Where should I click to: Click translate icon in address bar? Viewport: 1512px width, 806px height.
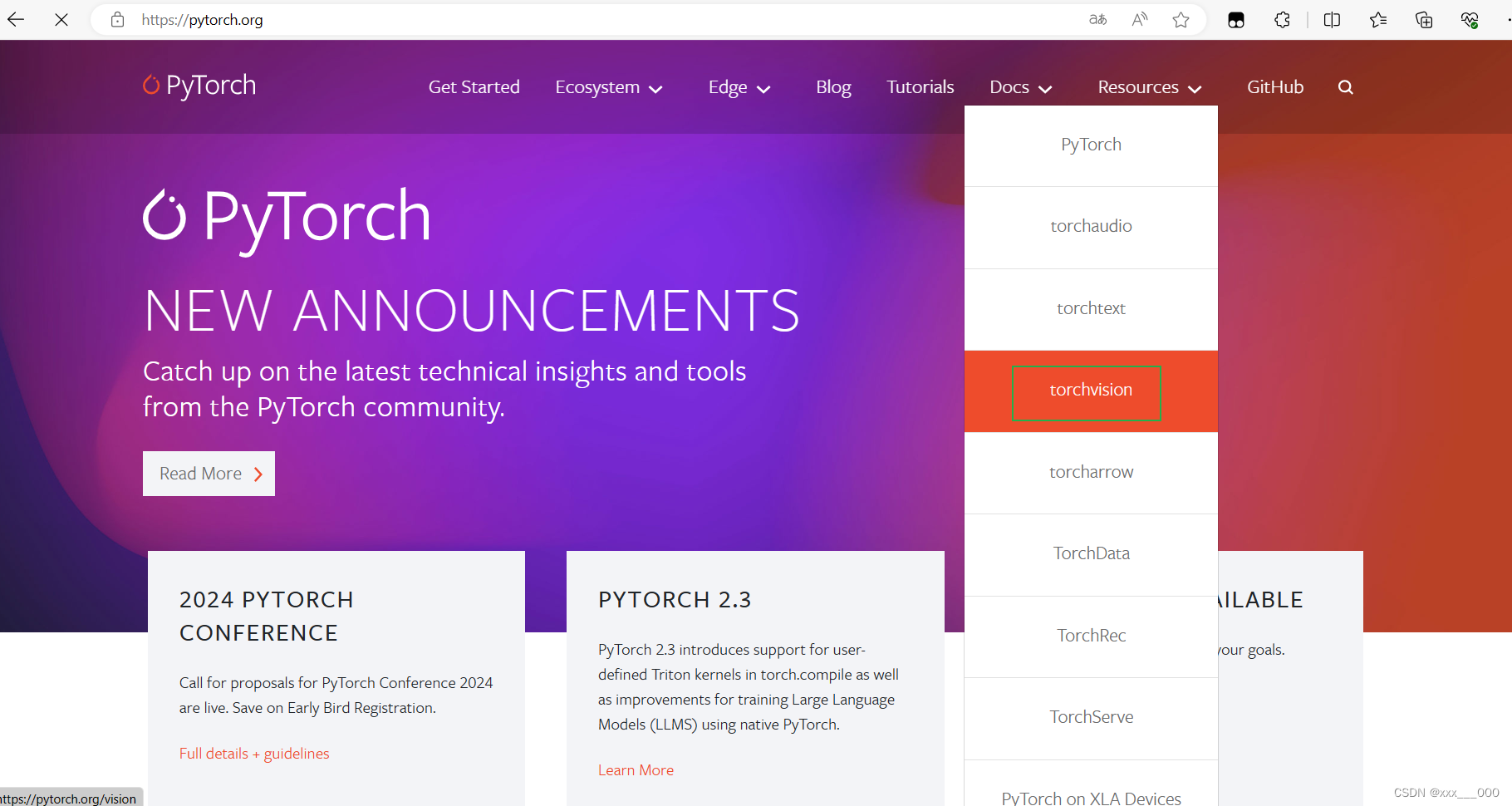click(x=1097, y=19)
